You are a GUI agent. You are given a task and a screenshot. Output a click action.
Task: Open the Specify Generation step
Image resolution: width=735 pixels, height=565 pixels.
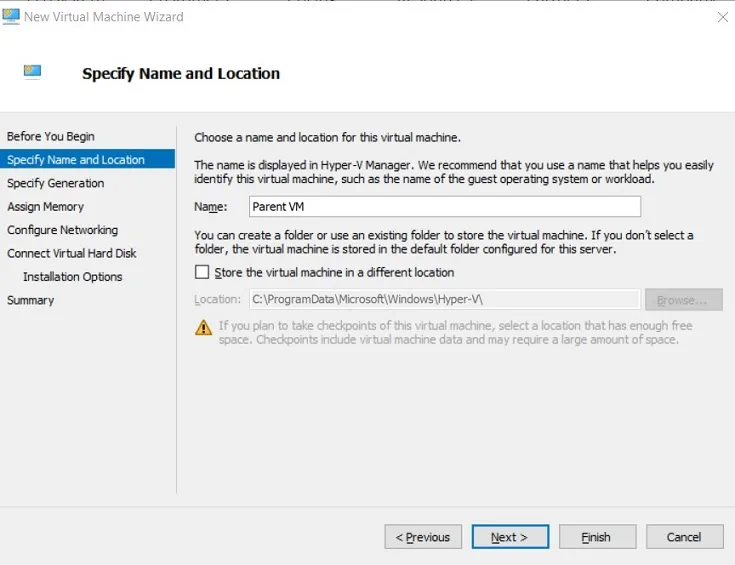[x=56, y=183]
